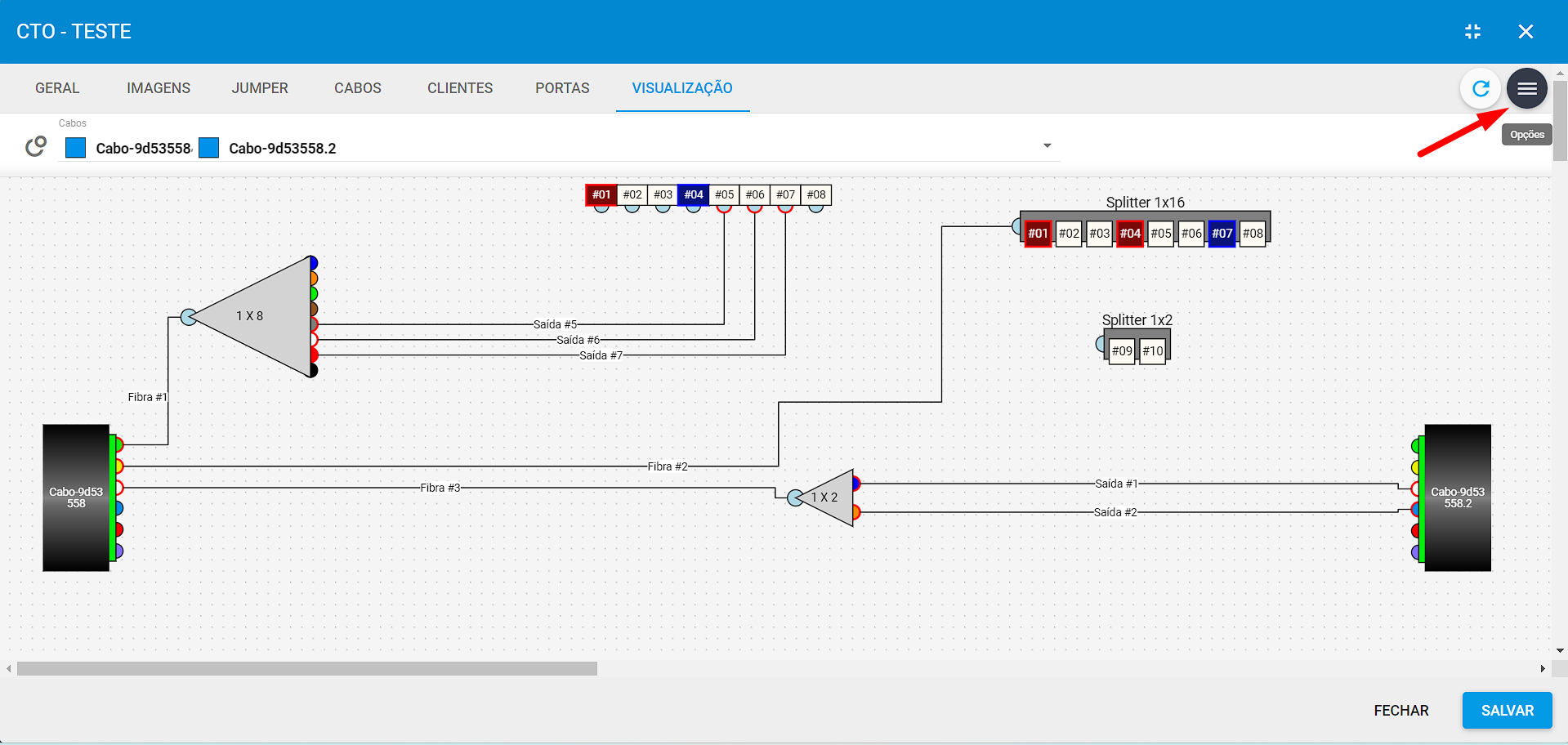The image size is (1568, 745).
Task: Select the 1 X 8 splitter triangle
Action: 261,316
